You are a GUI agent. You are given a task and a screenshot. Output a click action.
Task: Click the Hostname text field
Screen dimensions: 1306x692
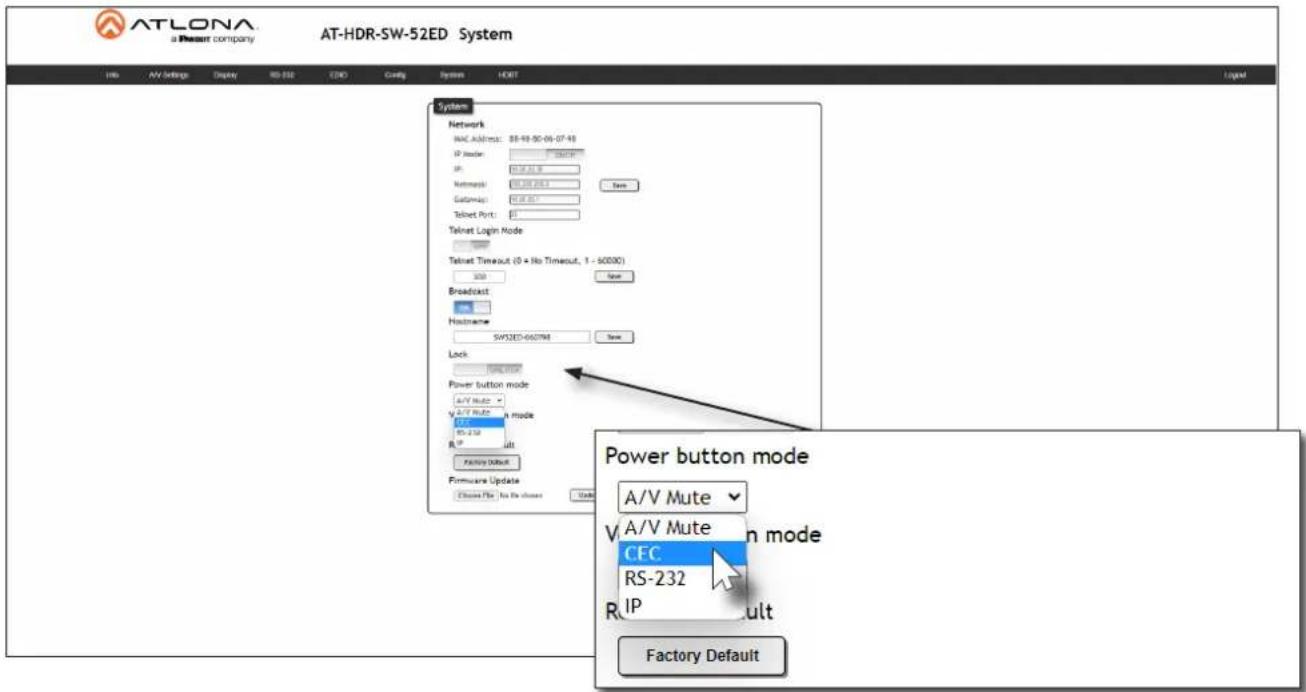pos(521,338)
